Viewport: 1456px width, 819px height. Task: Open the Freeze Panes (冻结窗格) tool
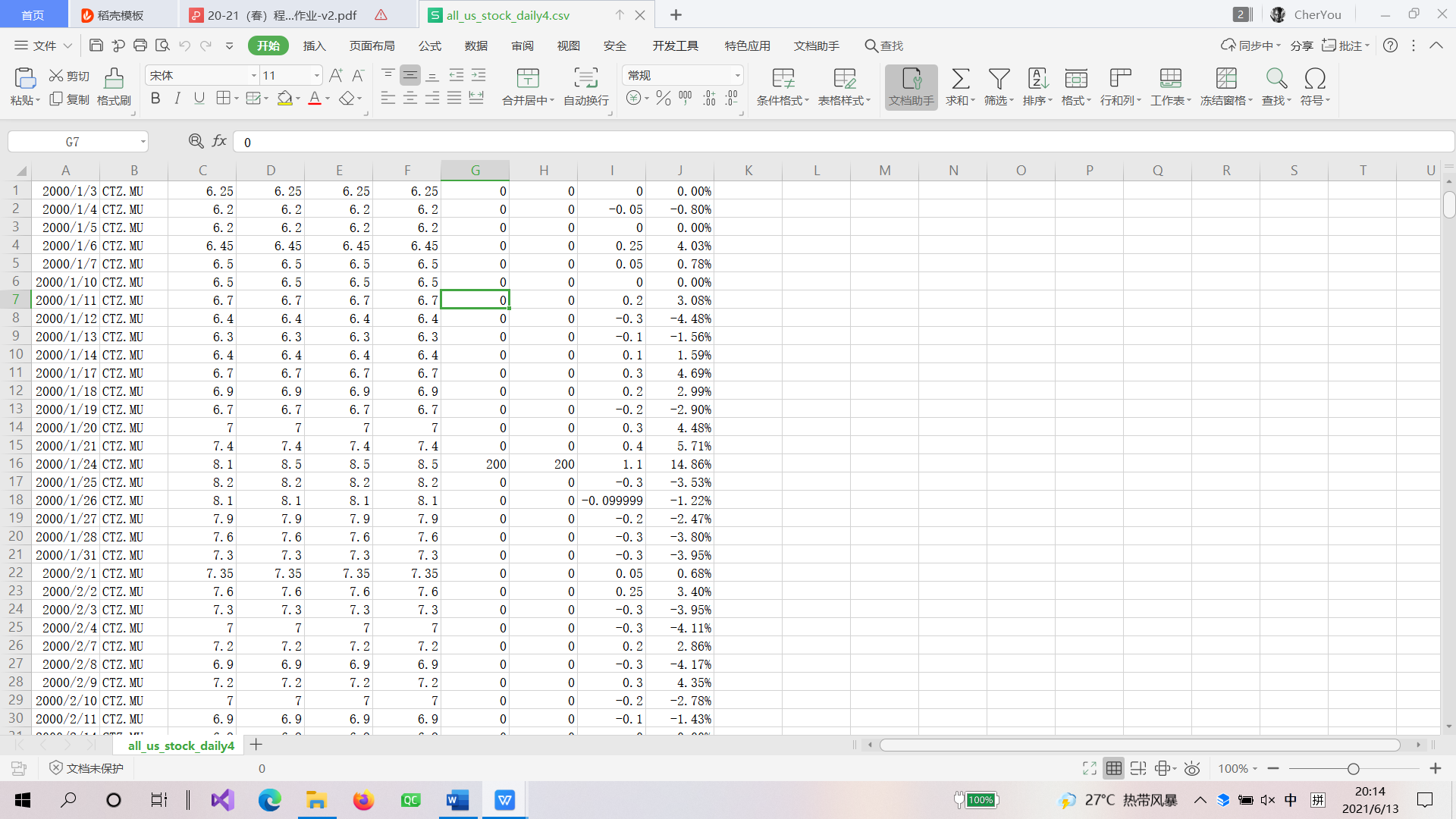point(1225,79)
